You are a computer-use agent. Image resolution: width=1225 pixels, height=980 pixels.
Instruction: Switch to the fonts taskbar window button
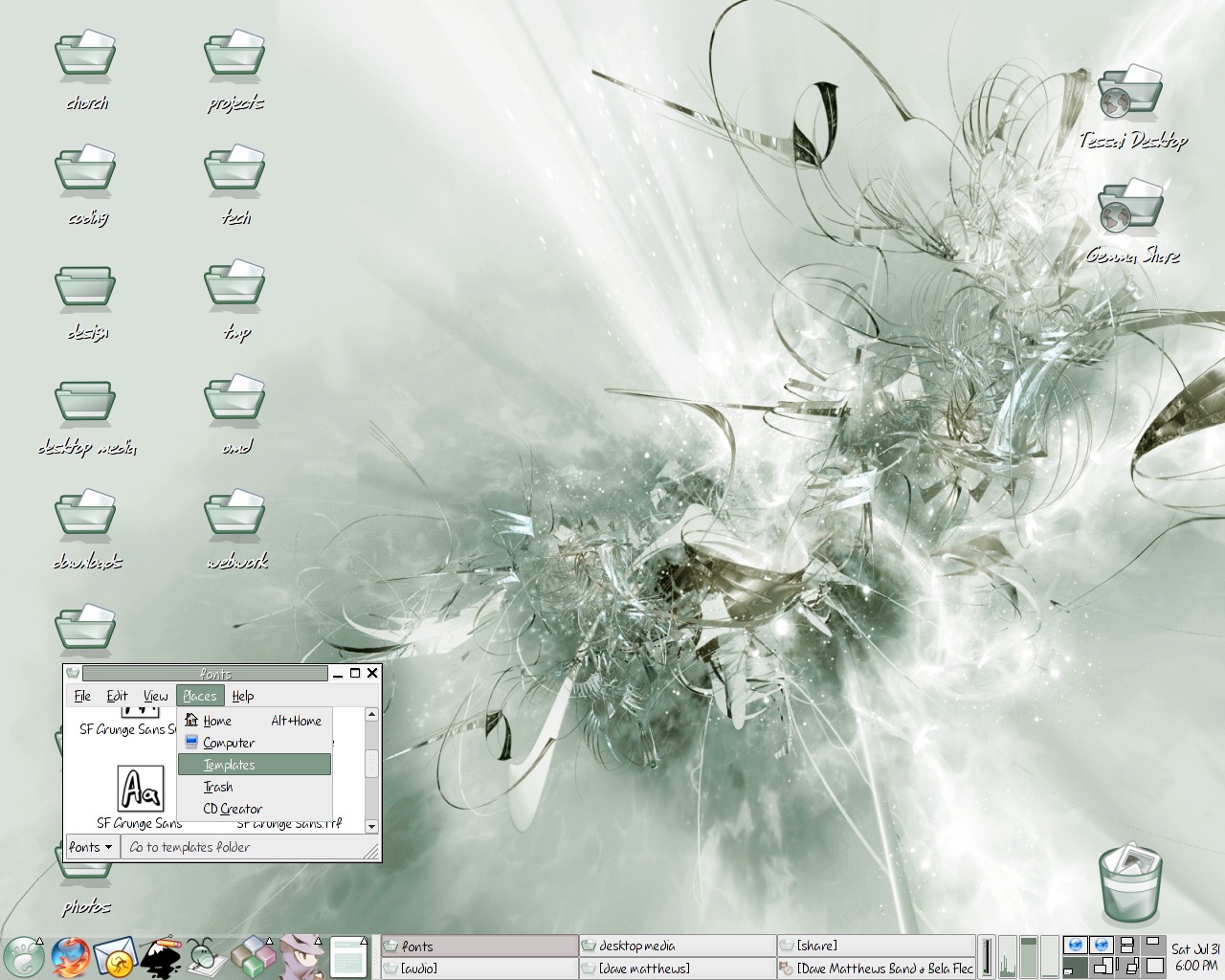(479, 946)
